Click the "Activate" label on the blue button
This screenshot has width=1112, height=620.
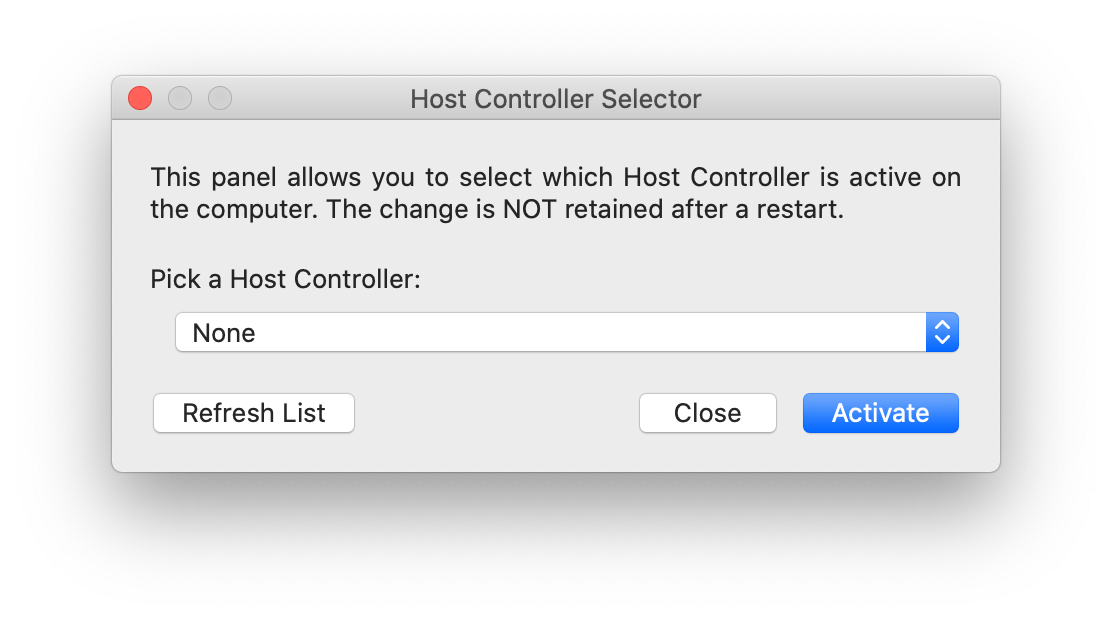coord(880,413)
